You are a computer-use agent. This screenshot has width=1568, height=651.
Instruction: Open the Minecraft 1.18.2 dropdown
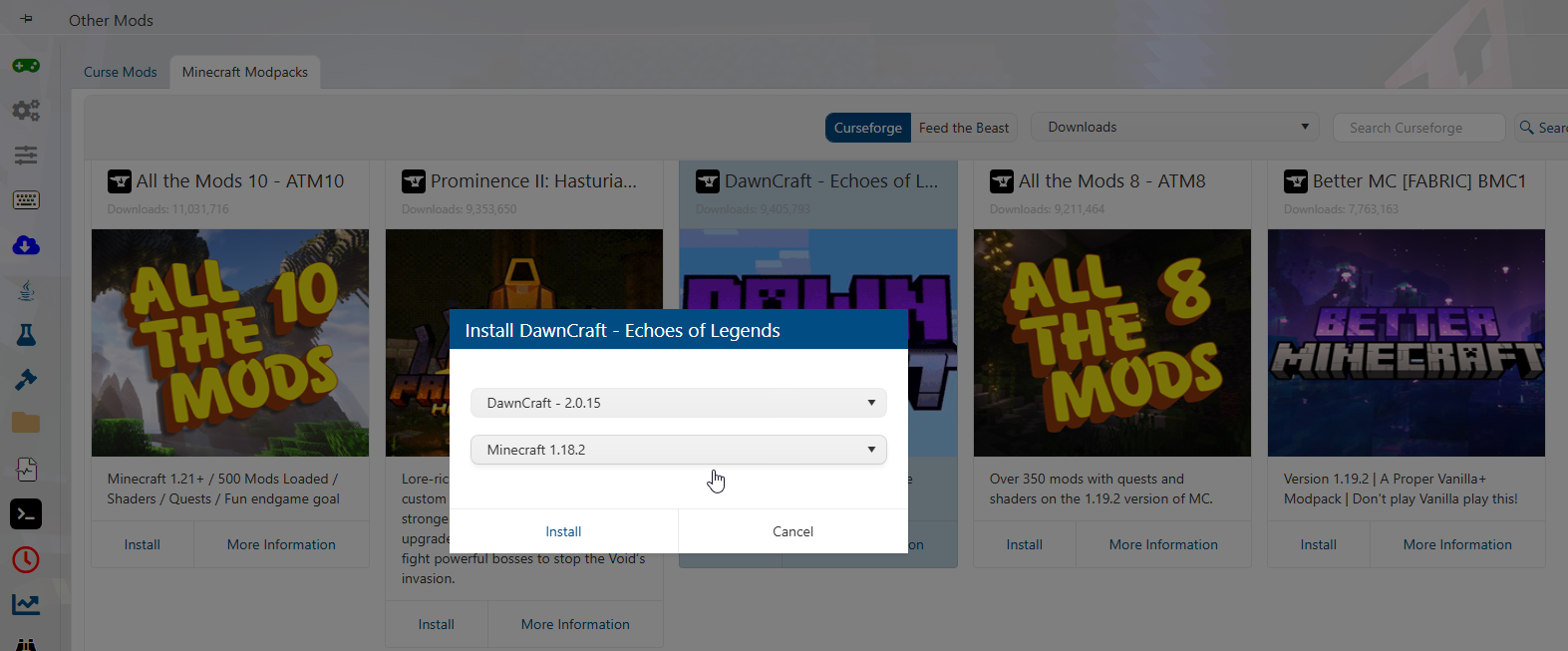[x=678, y=450]
